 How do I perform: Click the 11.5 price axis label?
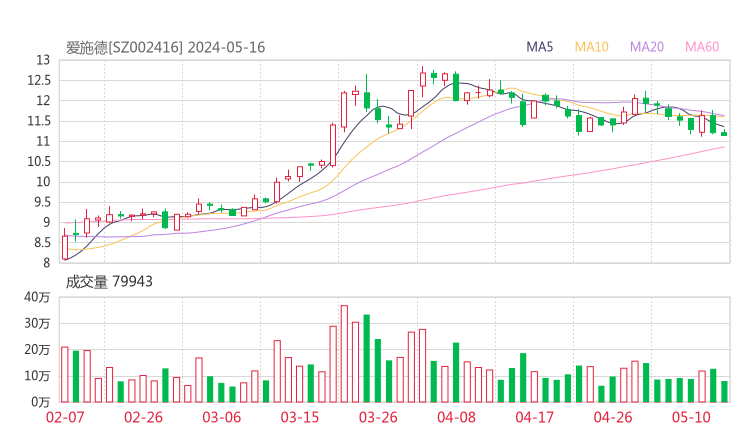39,121
